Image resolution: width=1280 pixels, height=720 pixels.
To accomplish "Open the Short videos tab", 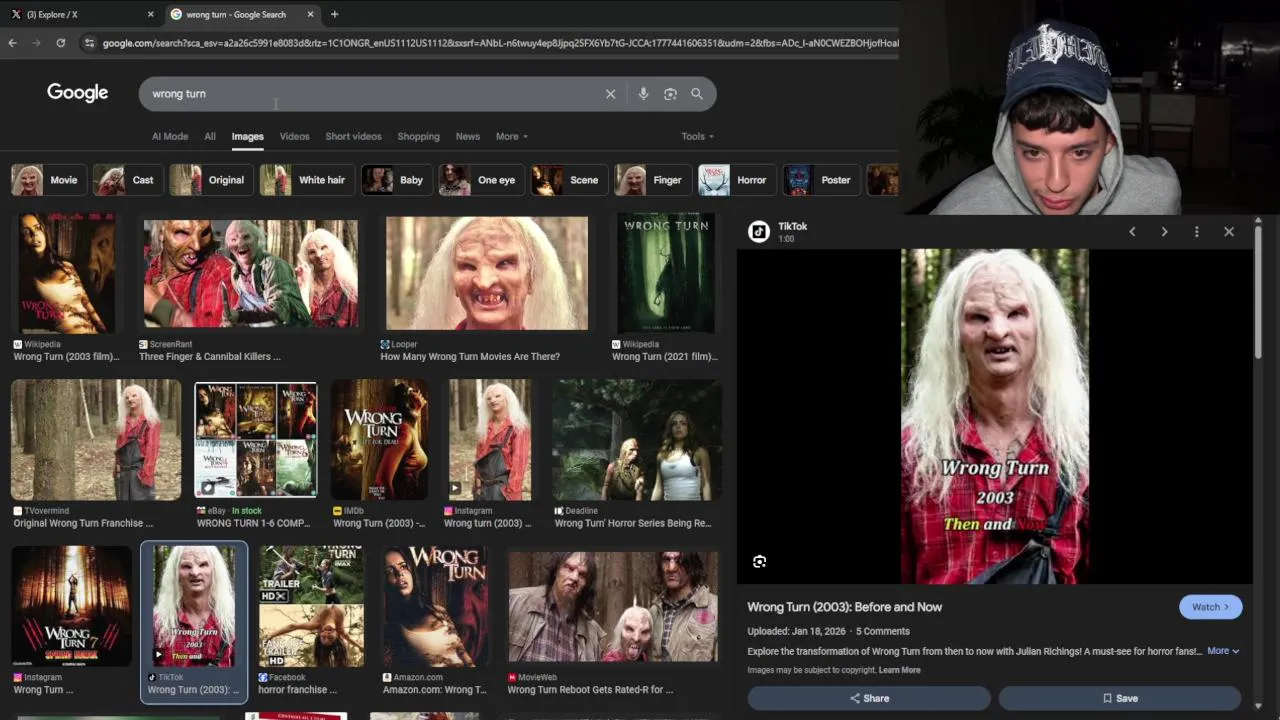I will coord(353,136).
